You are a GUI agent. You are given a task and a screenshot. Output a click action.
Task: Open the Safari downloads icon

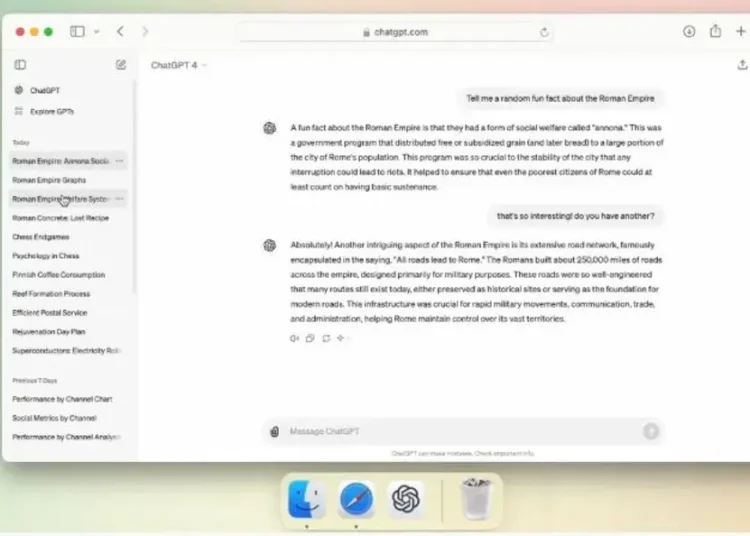689,32
